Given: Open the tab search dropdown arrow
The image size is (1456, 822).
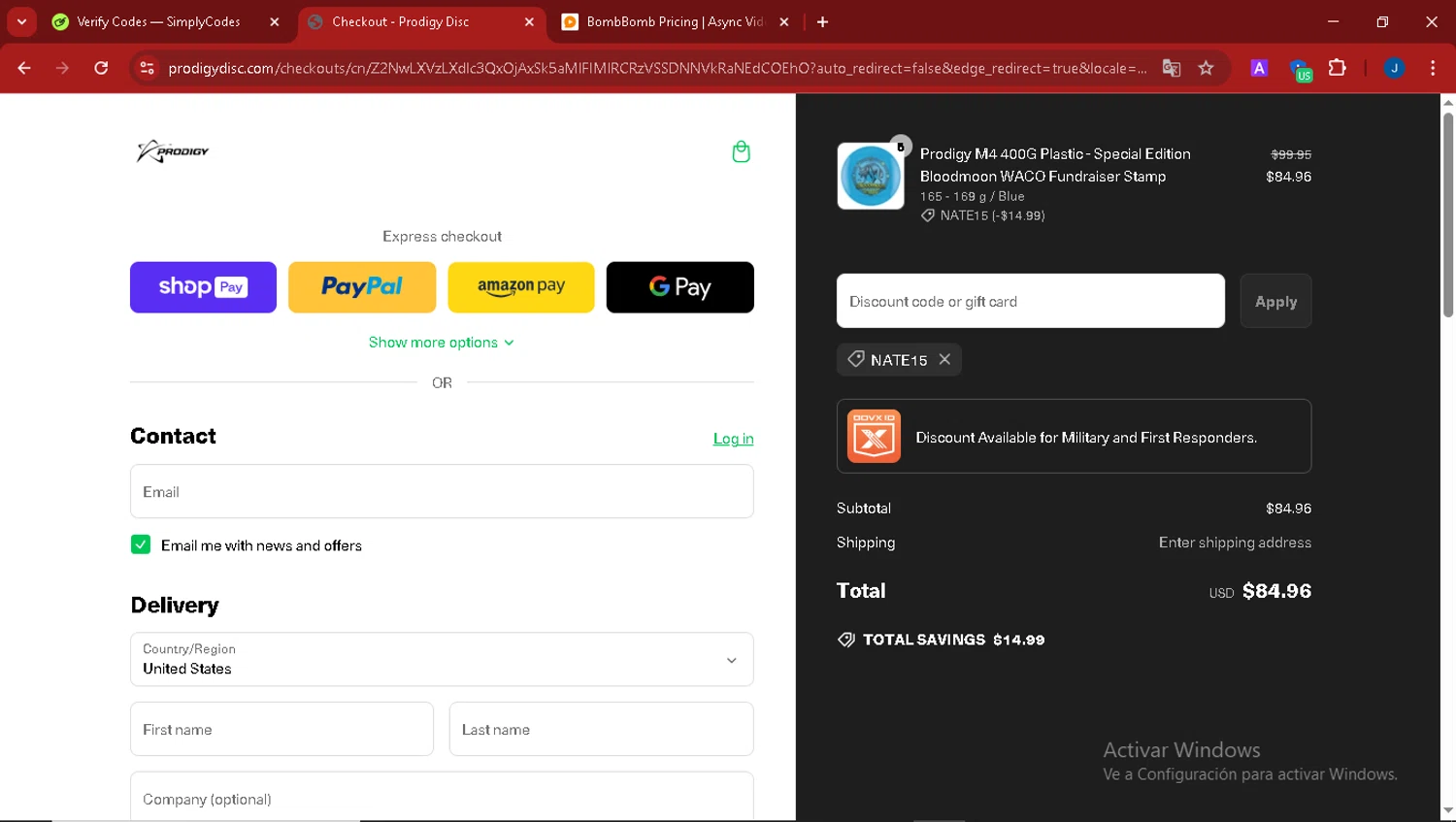Looking at the screenshot, I should coord(21,21).
